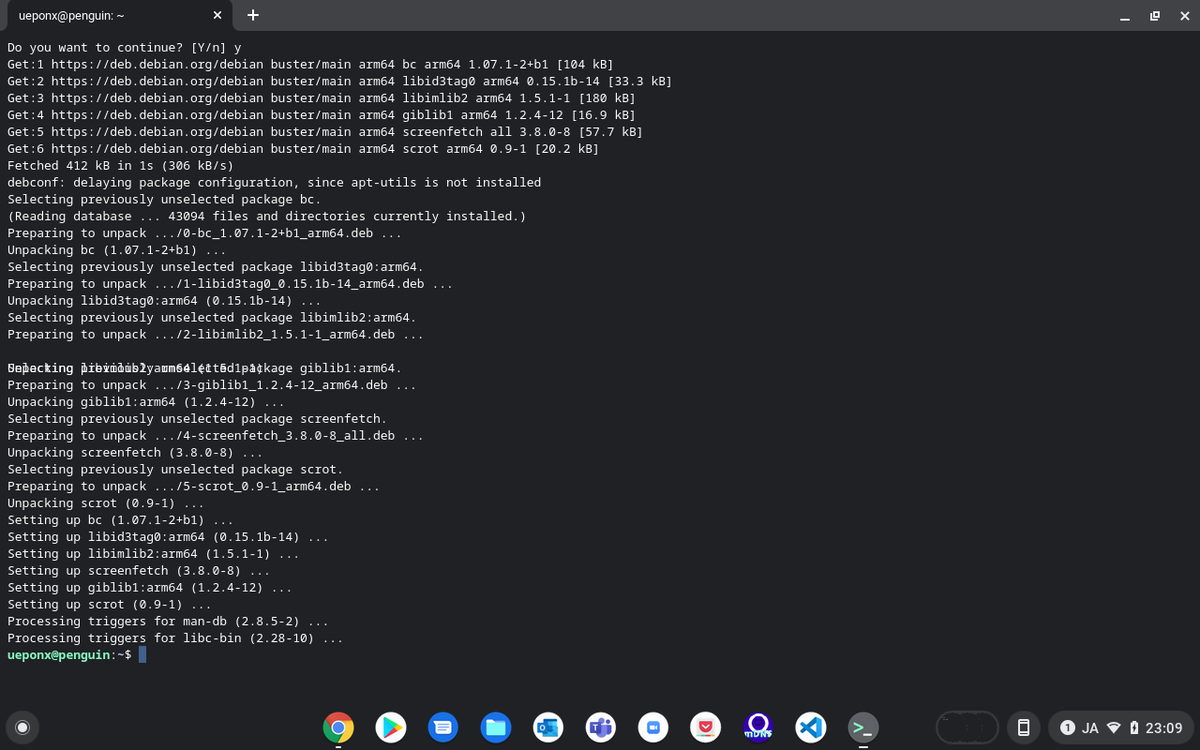Open the Pocket app
1200x750 pixels.
click(705, 727)
